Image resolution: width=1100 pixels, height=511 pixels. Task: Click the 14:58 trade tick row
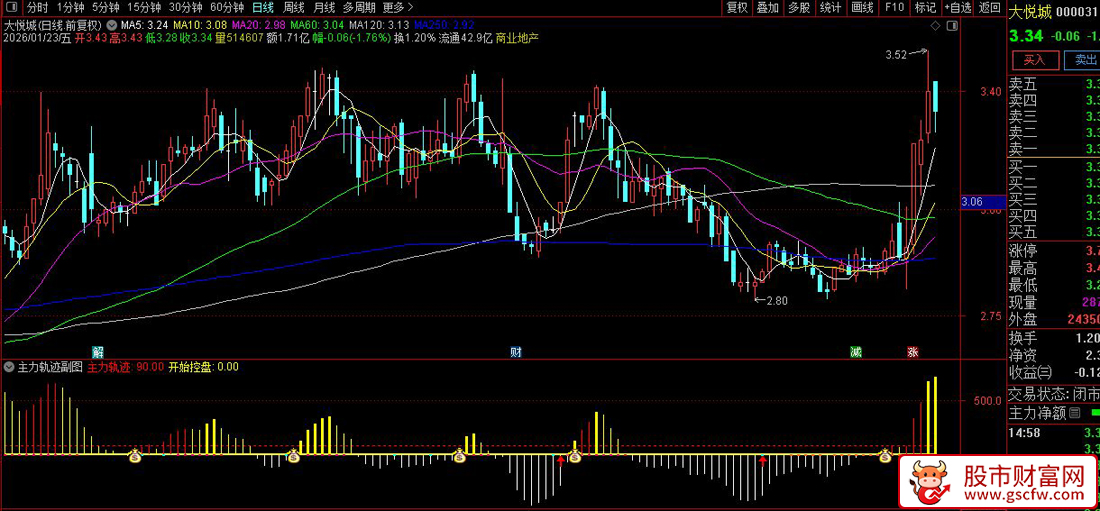coord(1054,433)
